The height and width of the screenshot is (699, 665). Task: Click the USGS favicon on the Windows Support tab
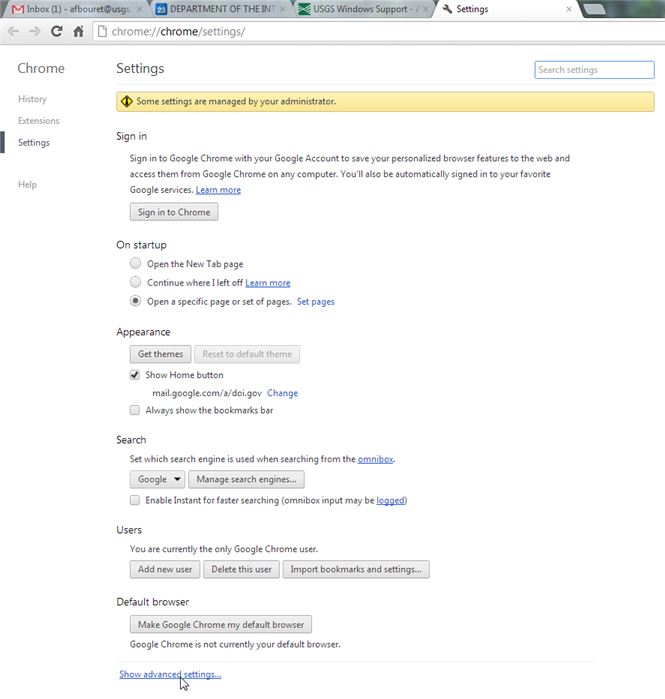[304, 9]
